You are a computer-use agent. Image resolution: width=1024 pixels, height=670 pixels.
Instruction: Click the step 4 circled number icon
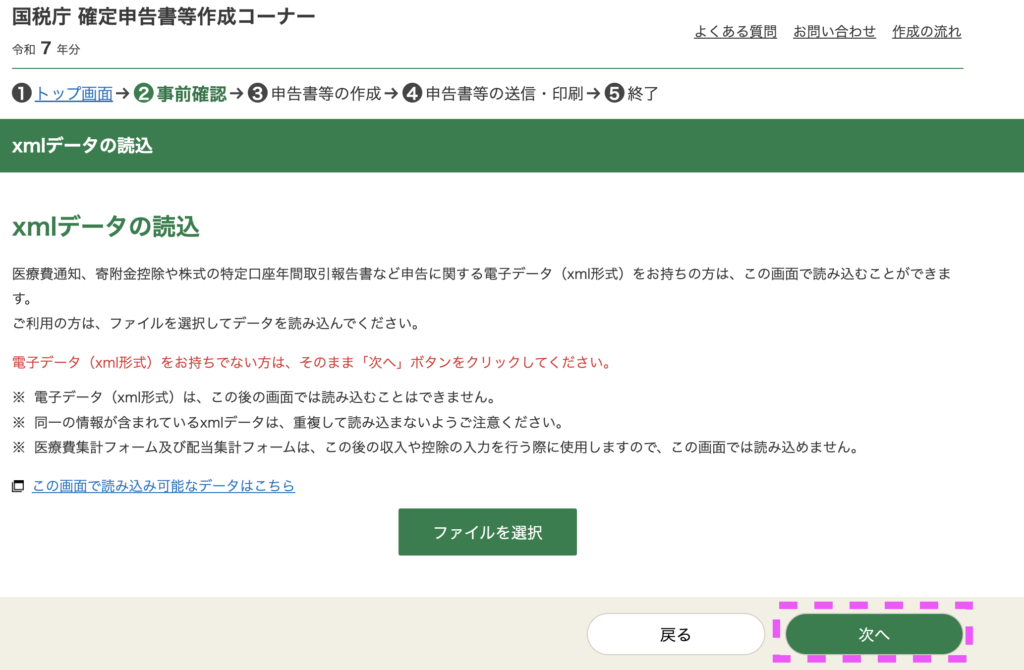pos(412,94)
